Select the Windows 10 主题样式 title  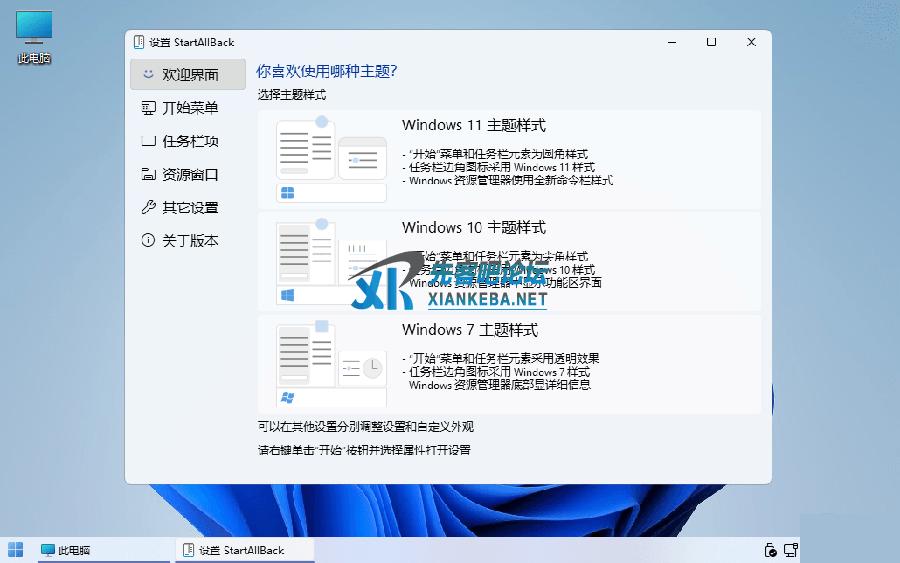(473, 227)
